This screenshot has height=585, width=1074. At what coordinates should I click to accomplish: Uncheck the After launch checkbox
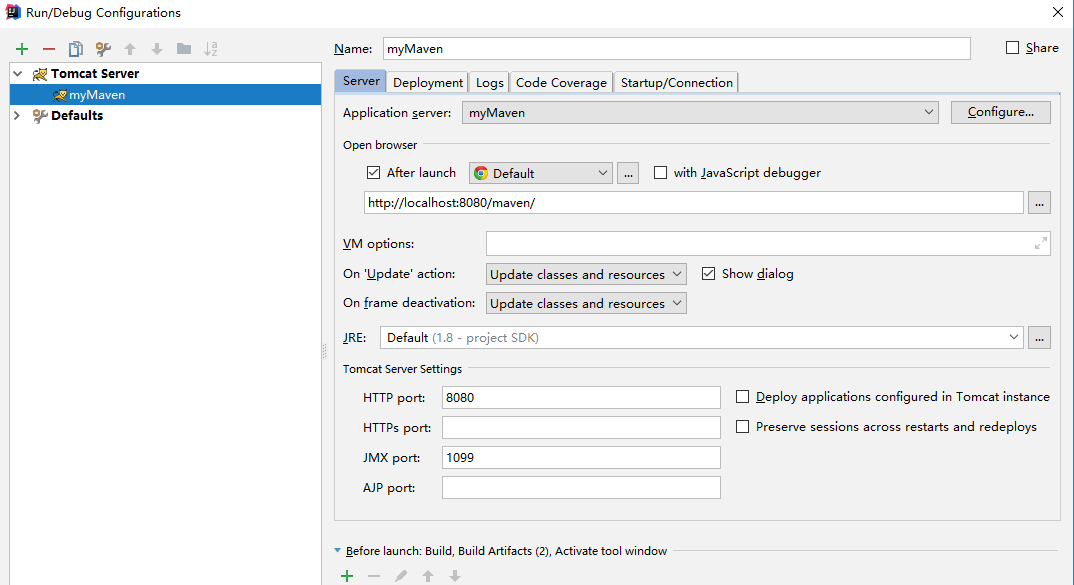(x=373, y=173)
